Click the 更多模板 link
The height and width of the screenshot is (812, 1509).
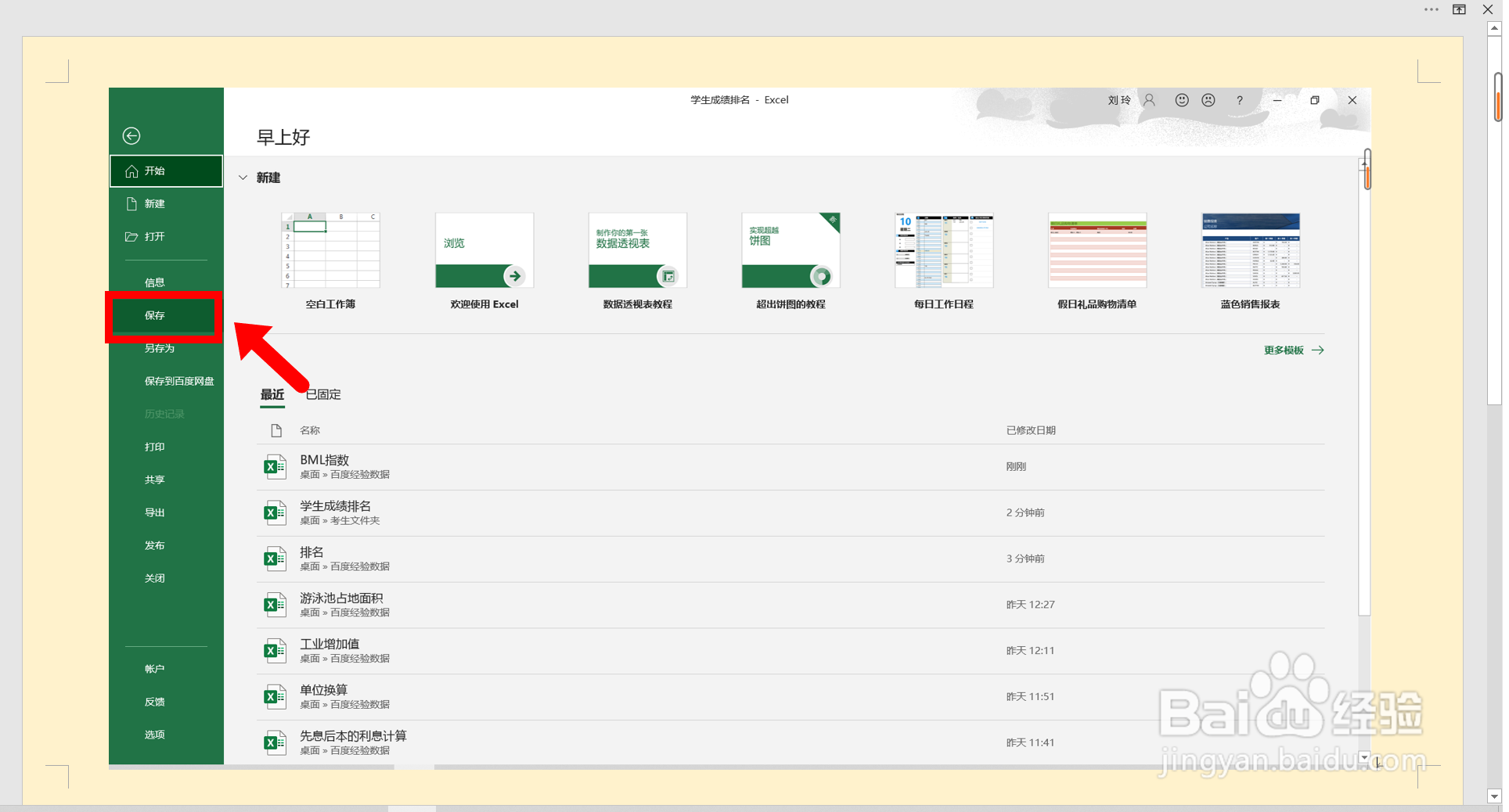point(1294,350)
